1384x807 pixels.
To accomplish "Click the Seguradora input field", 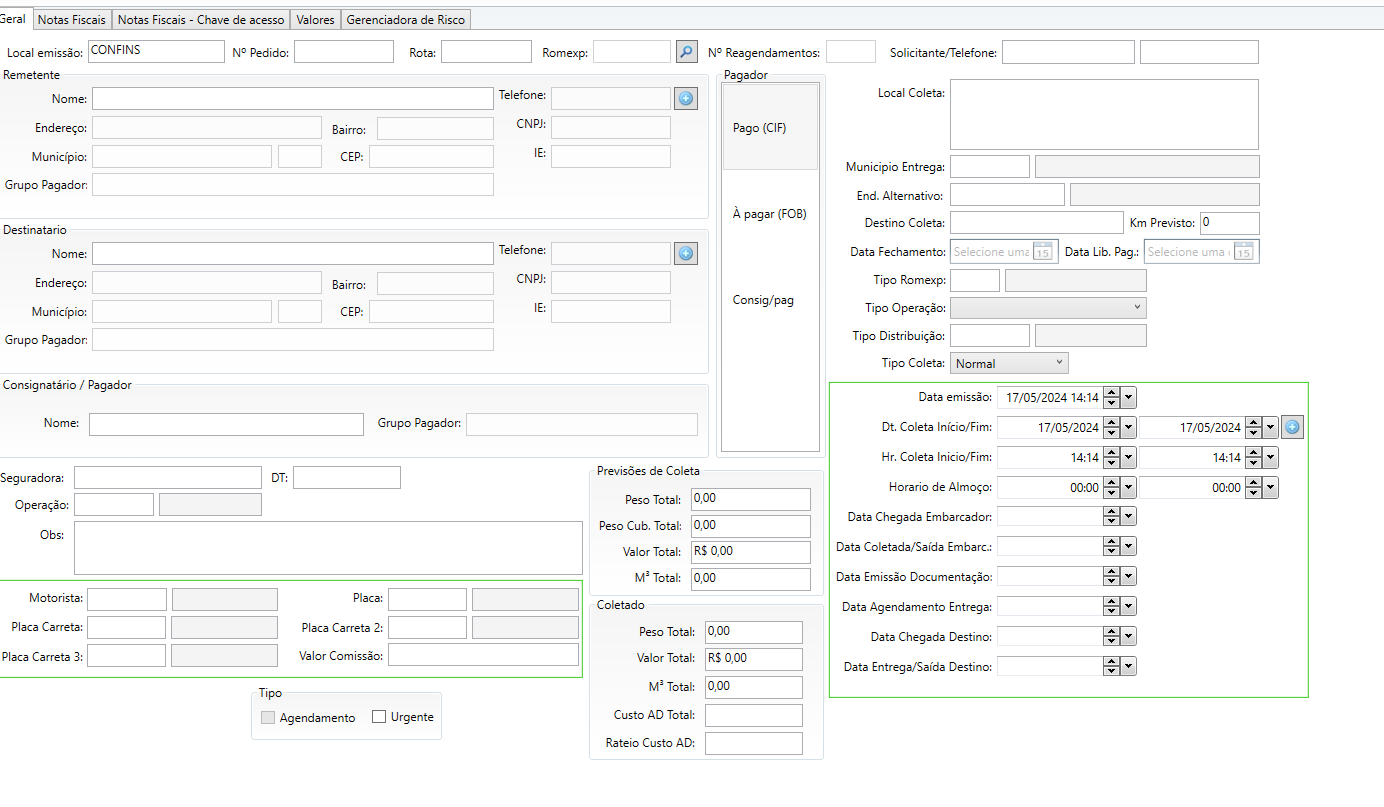I will click(167, 477).
